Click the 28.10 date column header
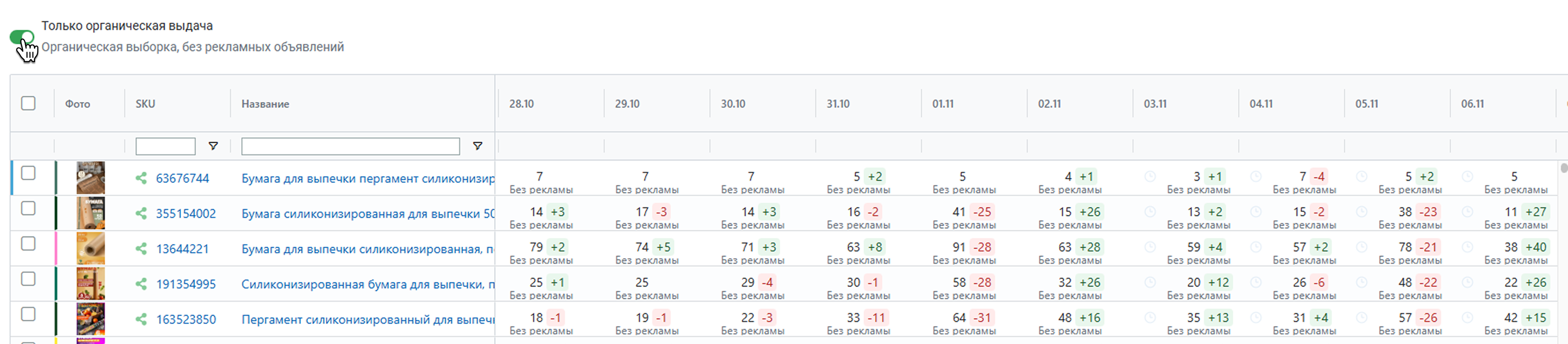 pyautogui.click(x=521, y=104)
